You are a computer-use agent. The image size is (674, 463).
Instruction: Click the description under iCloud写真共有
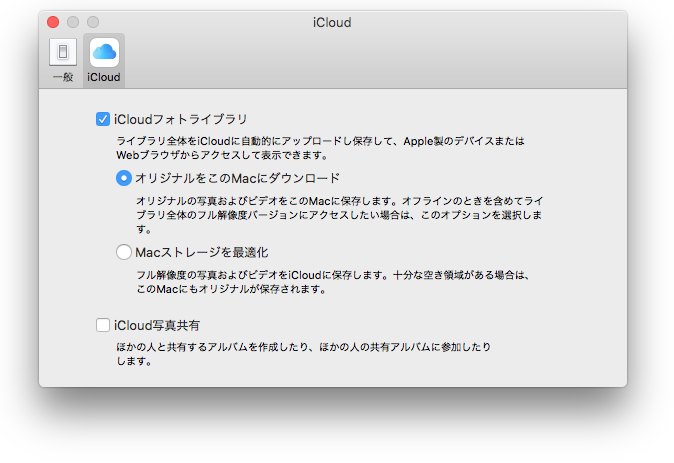300,354
